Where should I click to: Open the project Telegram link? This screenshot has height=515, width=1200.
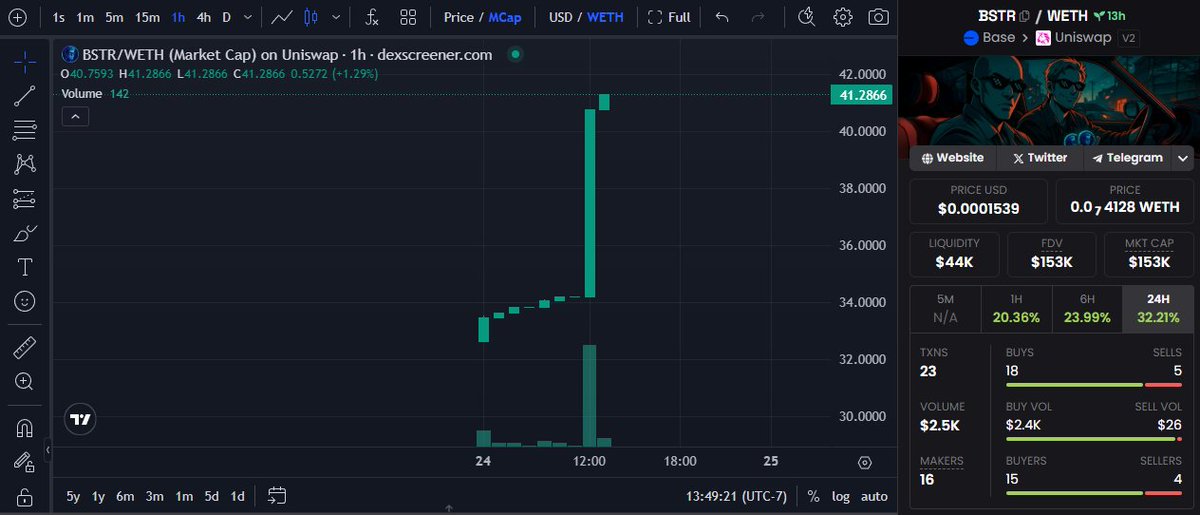click(x=1127, y=158)
